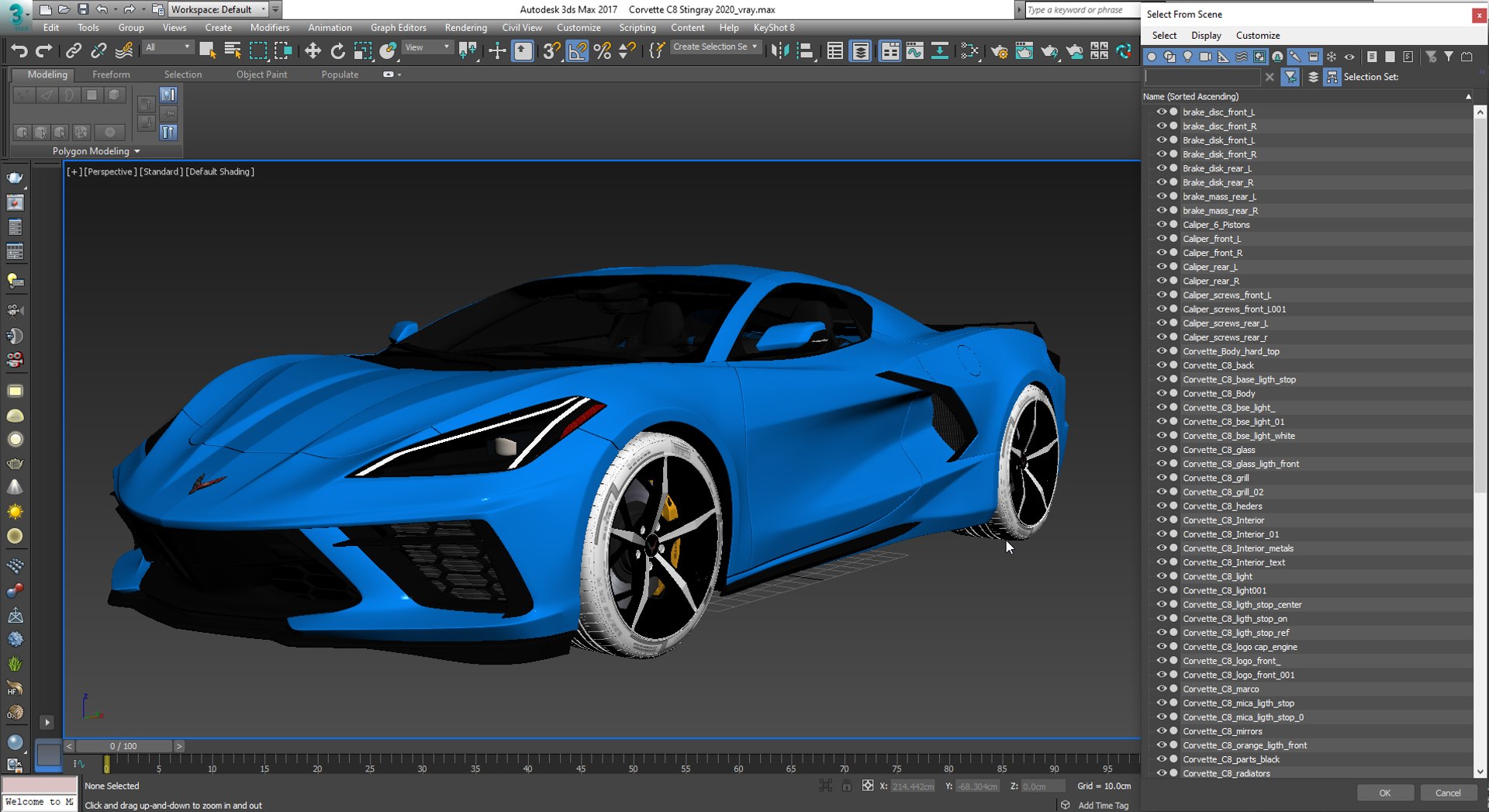Click the sort arrow in the Name column header
1489x812 pixels.
tap(1468, 96)
